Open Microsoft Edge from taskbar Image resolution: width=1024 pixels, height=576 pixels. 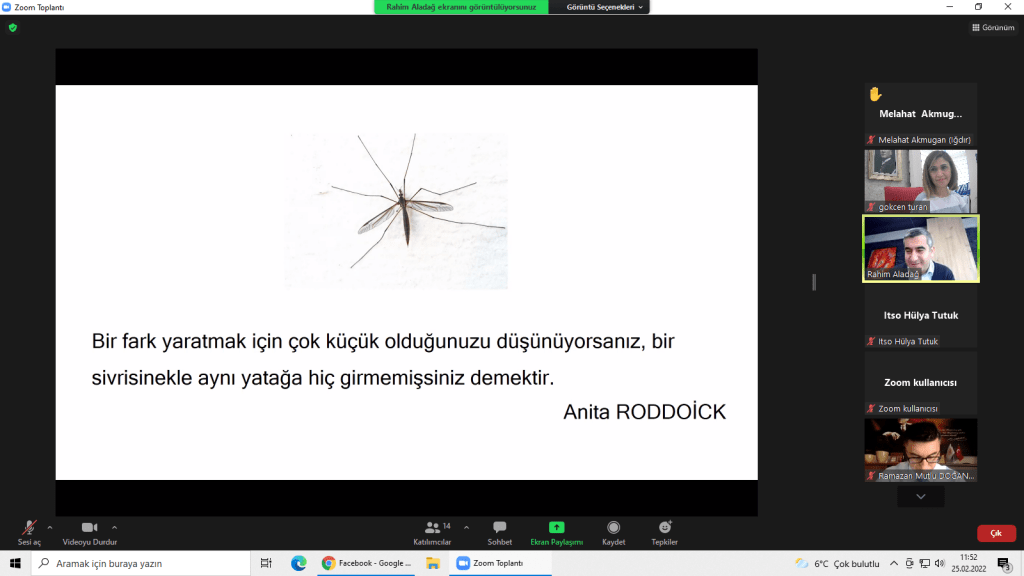tap(298, 563)
